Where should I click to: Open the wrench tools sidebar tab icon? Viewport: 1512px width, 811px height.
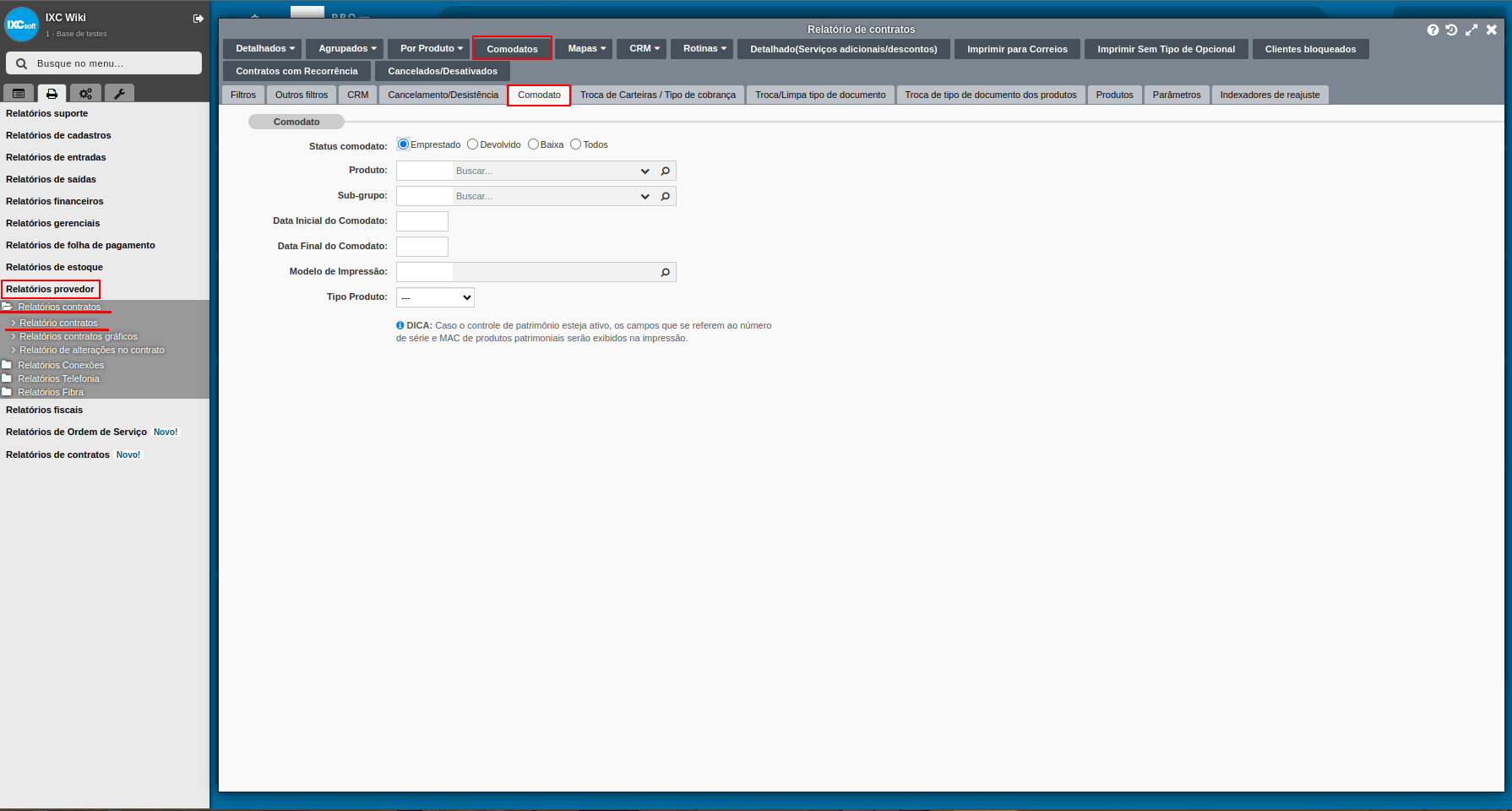119,94
